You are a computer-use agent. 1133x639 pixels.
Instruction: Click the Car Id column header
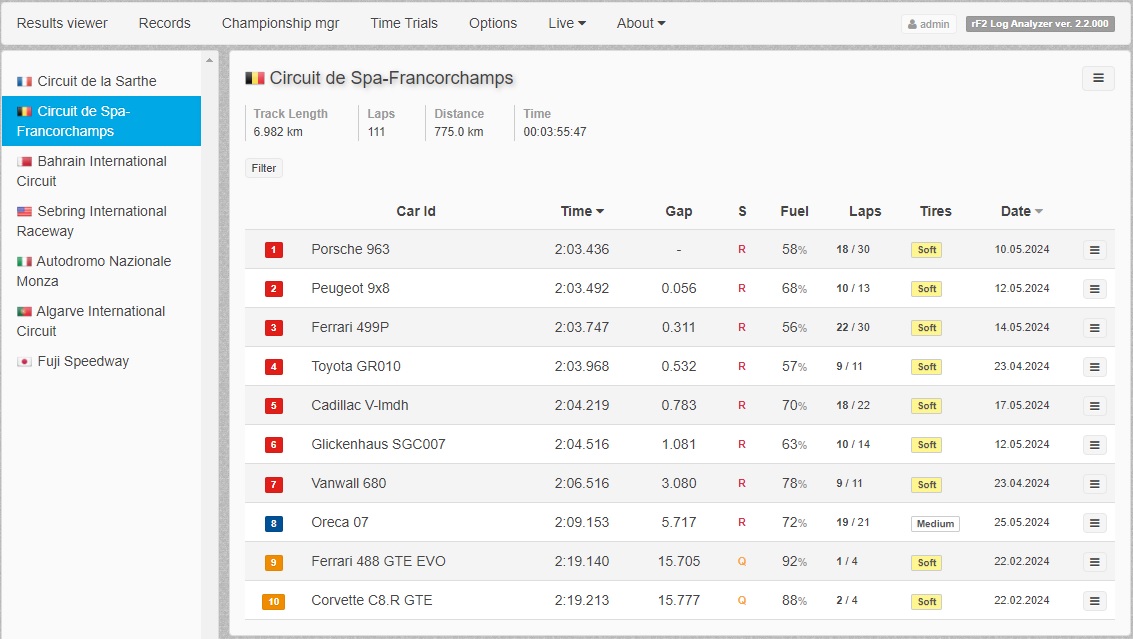tap(415, 211)
